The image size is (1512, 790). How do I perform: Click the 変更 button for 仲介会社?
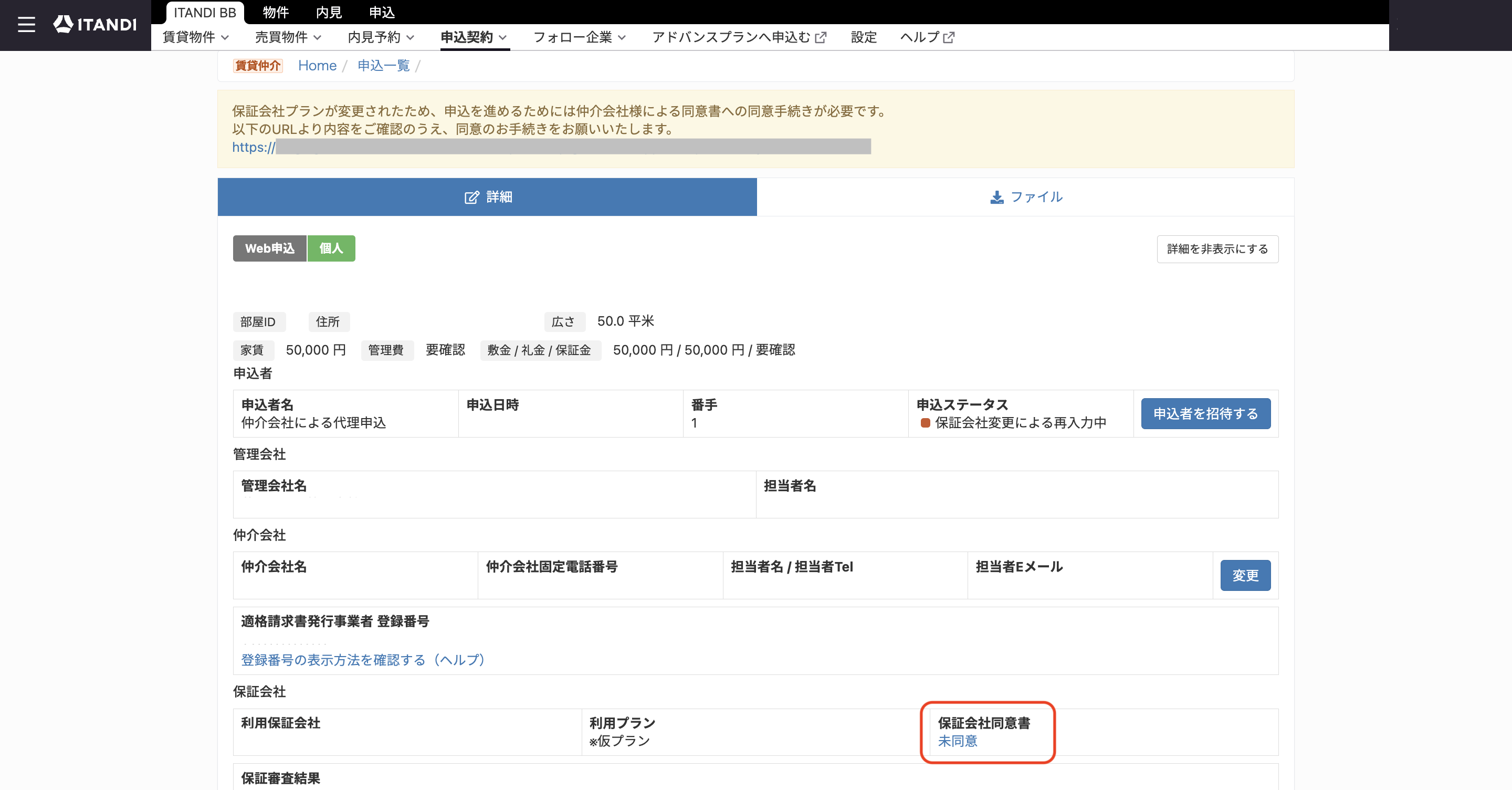click(x=1245, y=575)
